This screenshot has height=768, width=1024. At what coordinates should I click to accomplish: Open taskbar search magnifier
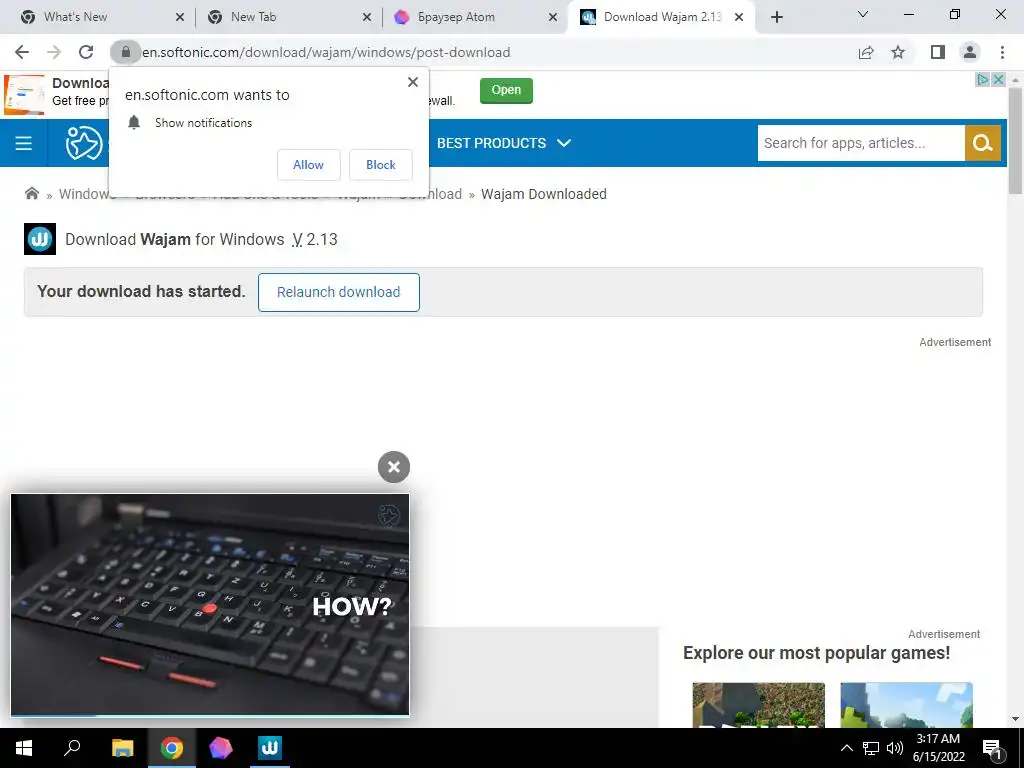[x=72, y=747]
